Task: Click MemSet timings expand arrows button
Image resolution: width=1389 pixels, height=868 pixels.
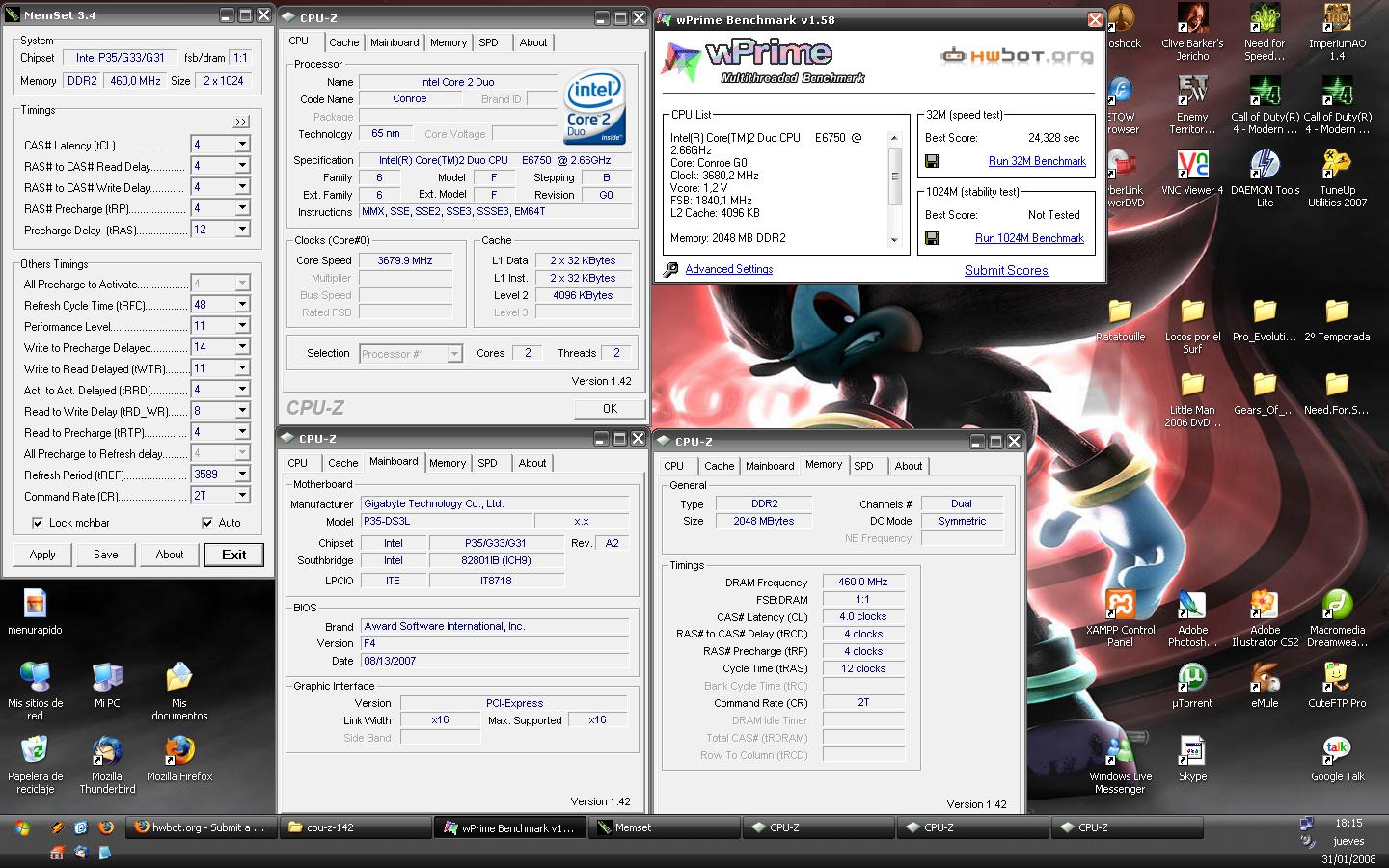Action: coord(241,122)
